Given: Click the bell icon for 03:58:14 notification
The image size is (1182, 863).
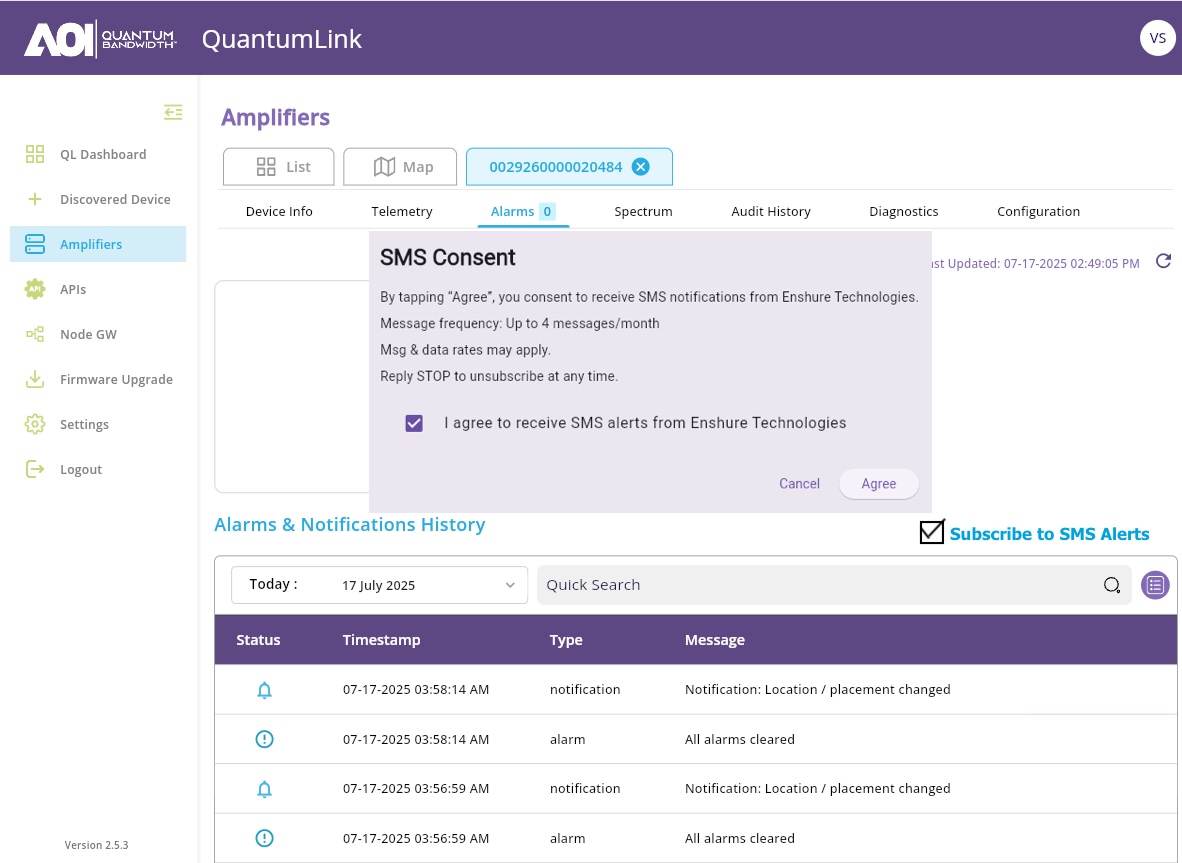Looking at the screenshot, I should pos(264,690).
